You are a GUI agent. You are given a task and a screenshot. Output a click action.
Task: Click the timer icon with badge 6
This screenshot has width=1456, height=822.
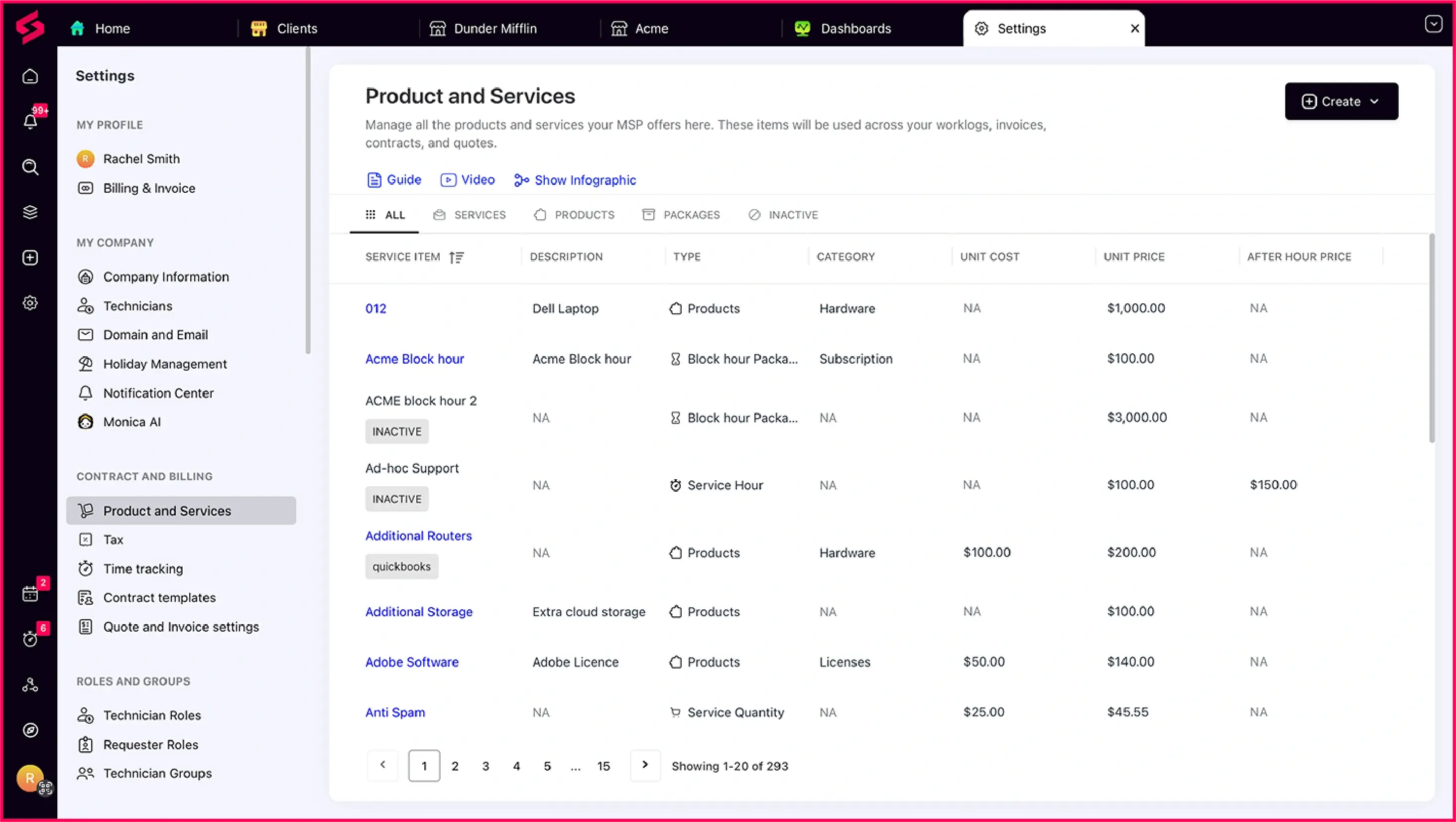[x=31, y=639]
